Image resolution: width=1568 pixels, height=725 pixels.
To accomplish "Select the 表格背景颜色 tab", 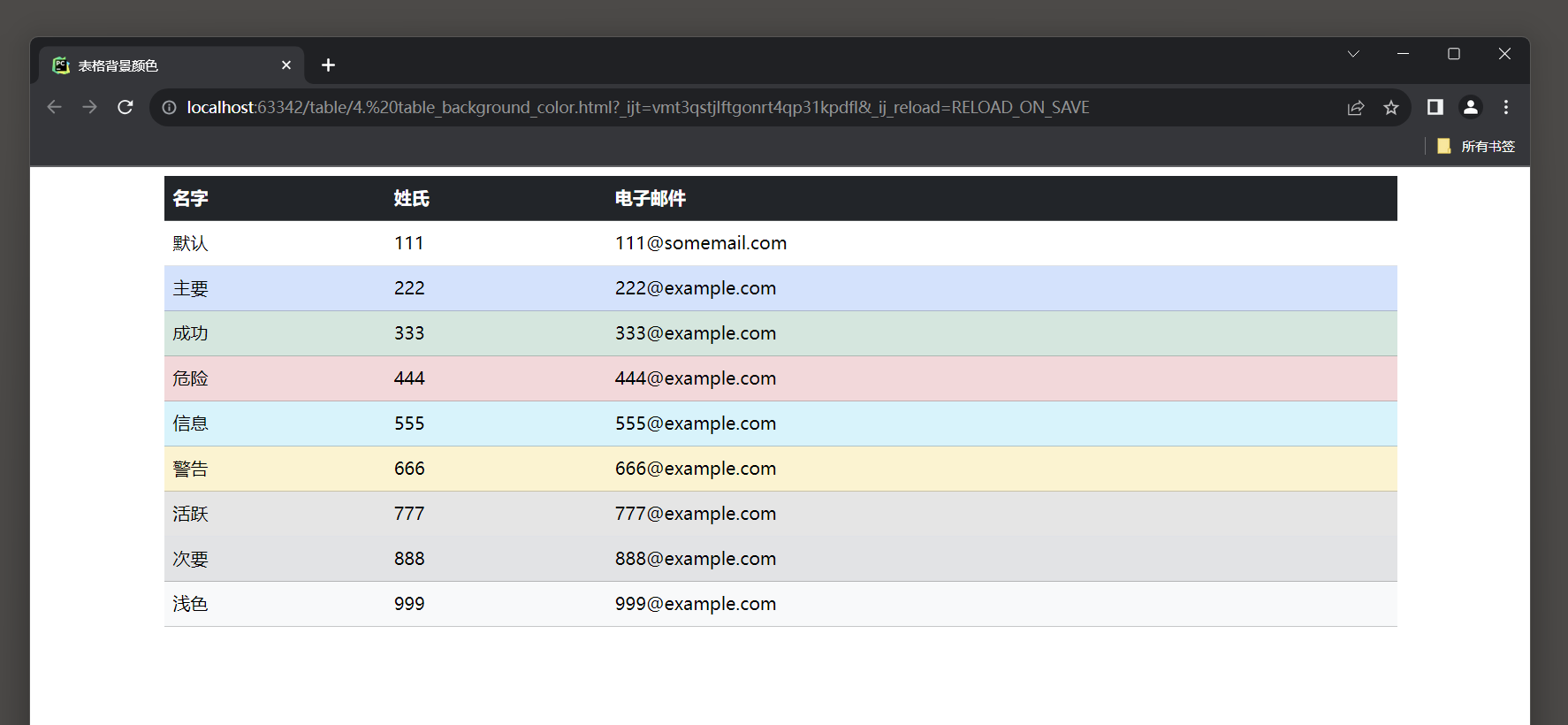I will pos(172,65).
